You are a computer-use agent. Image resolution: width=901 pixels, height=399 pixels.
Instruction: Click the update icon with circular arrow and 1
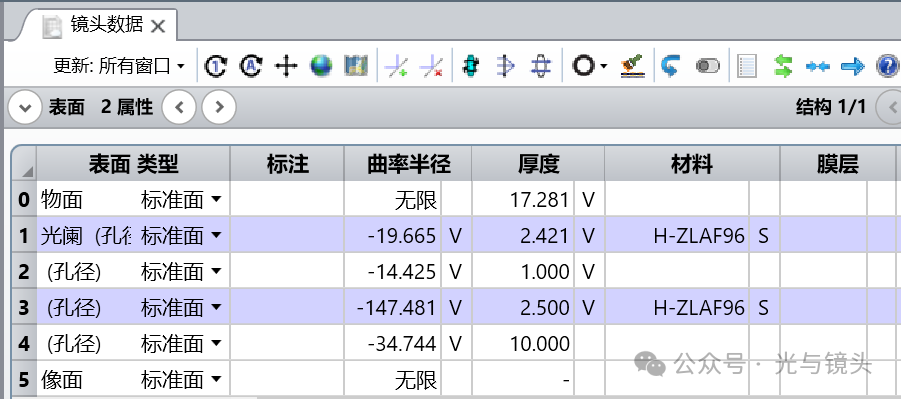[x=215, y=66]
